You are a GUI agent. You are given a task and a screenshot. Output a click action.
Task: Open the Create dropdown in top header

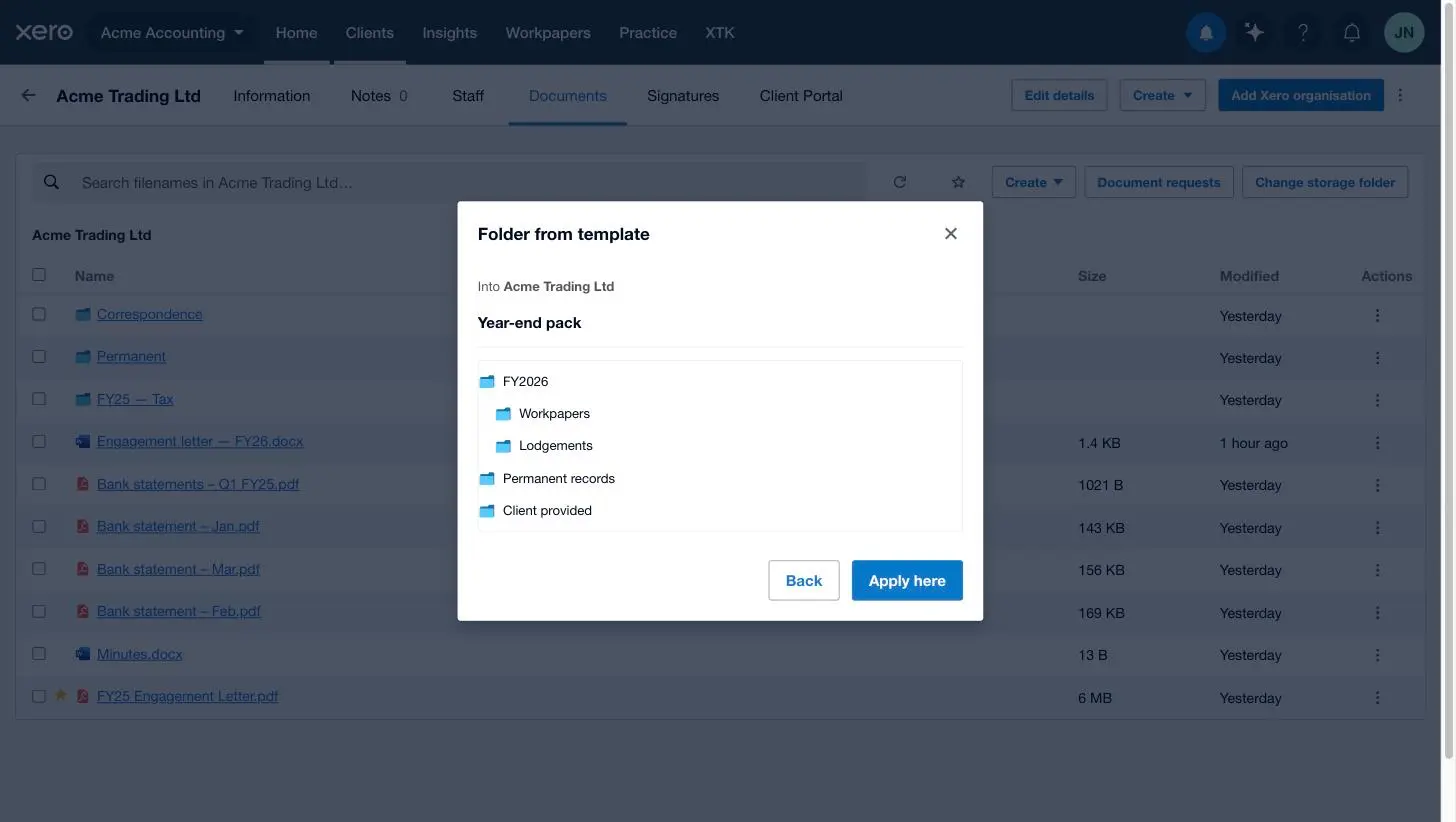(x=1162, y=95)
